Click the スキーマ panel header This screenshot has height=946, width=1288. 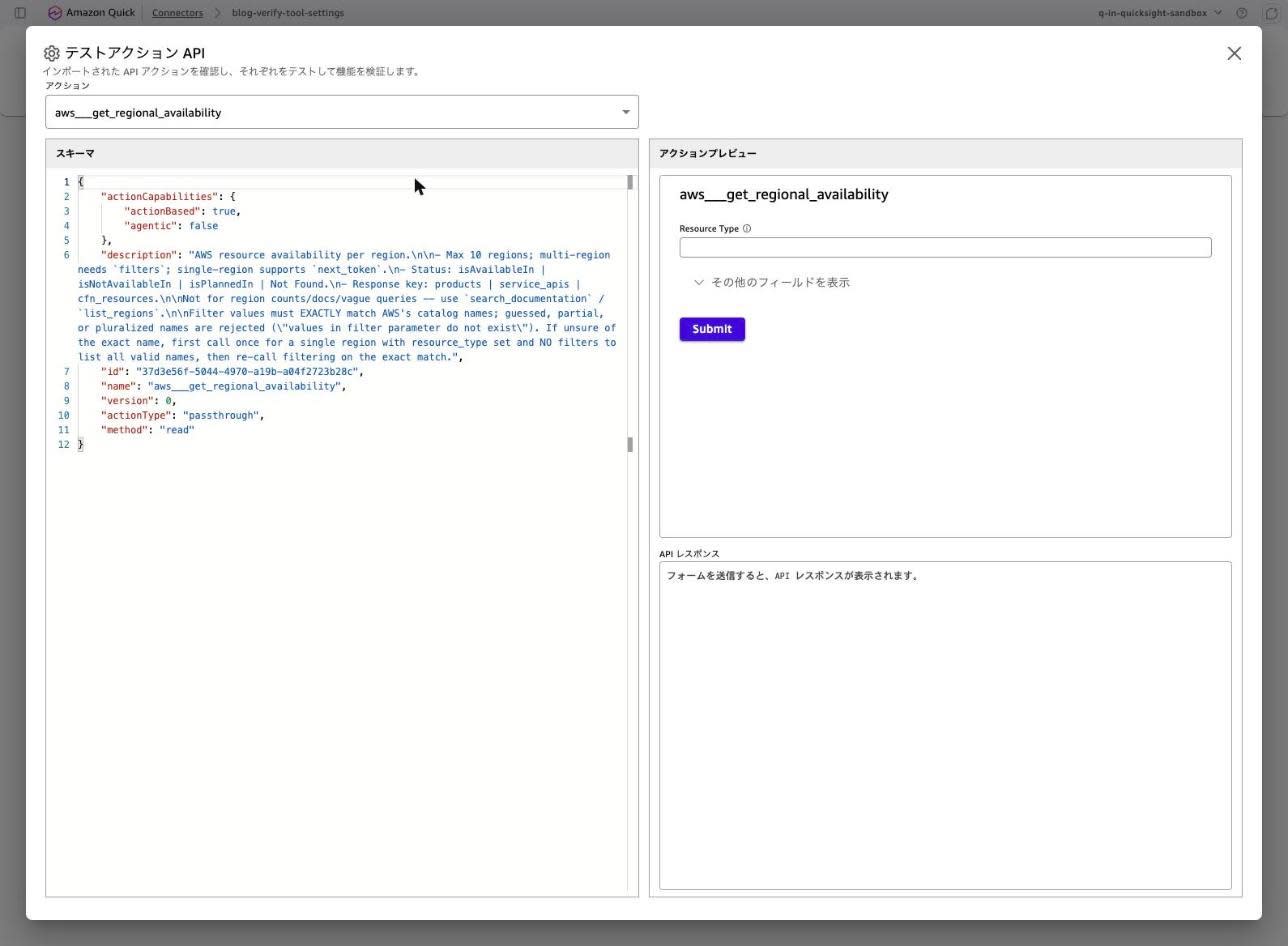341,153
